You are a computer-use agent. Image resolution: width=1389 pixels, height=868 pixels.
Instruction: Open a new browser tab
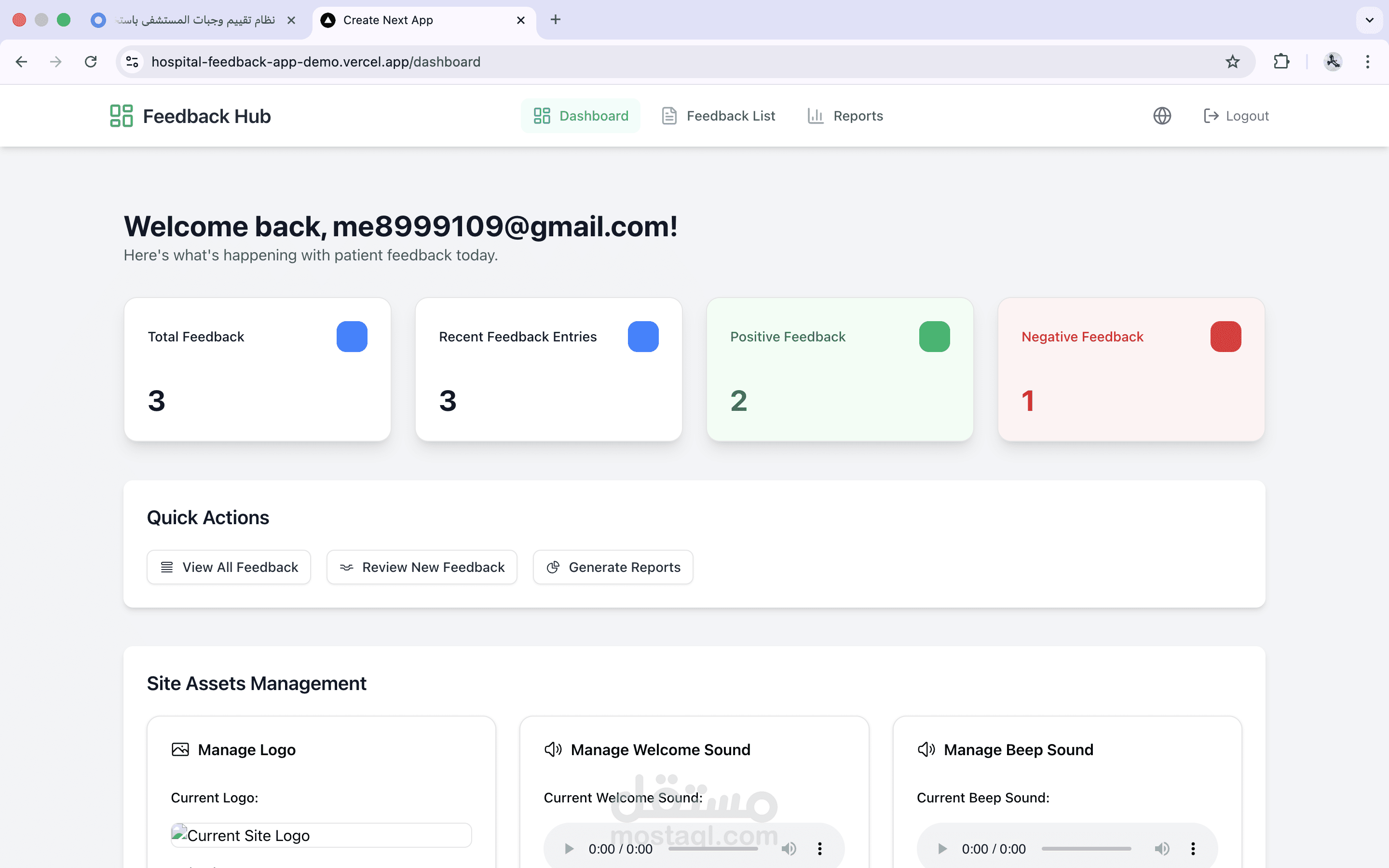click(x=555, y=19)
